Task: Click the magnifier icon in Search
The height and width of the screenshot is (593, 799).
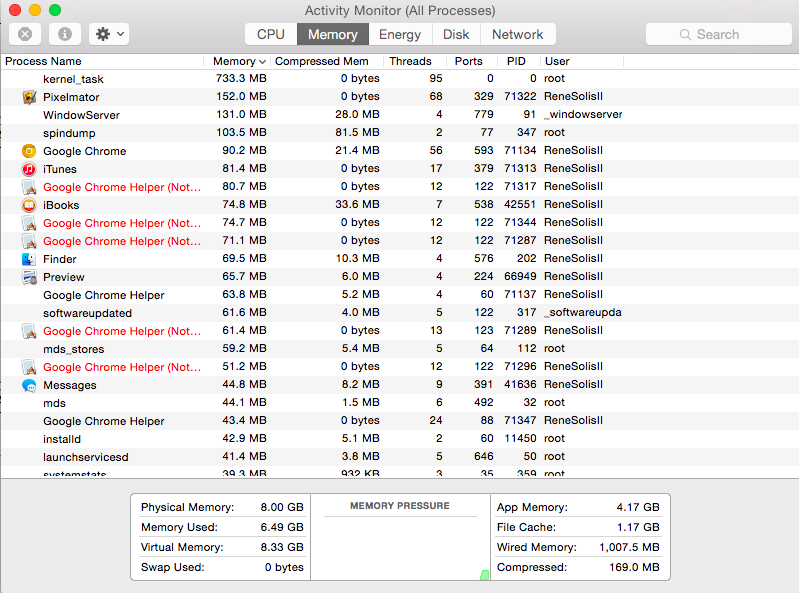Action: pyautogui.click(x=685, y=34)
